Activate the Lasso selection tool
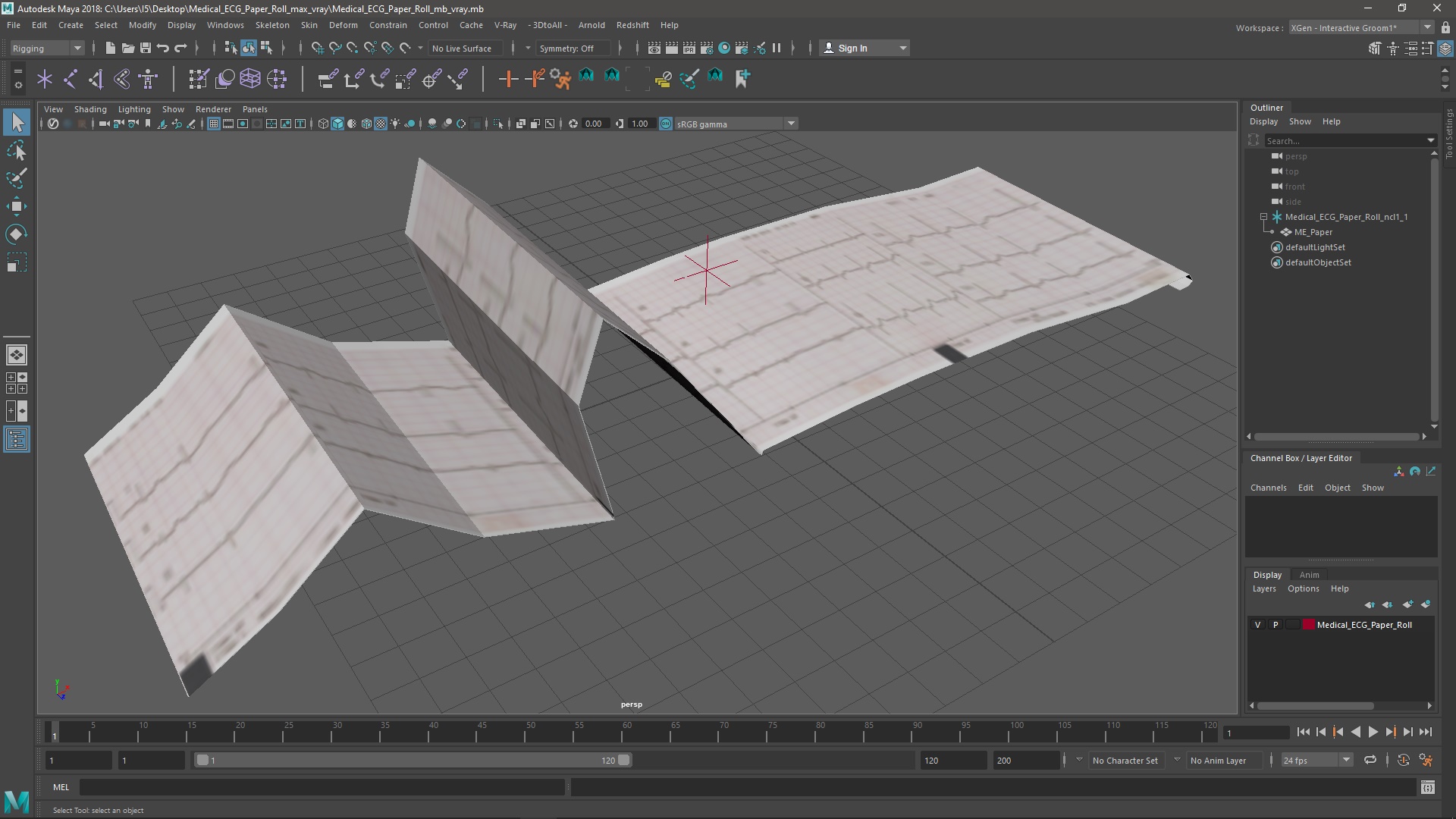 (x=17, y=151)
